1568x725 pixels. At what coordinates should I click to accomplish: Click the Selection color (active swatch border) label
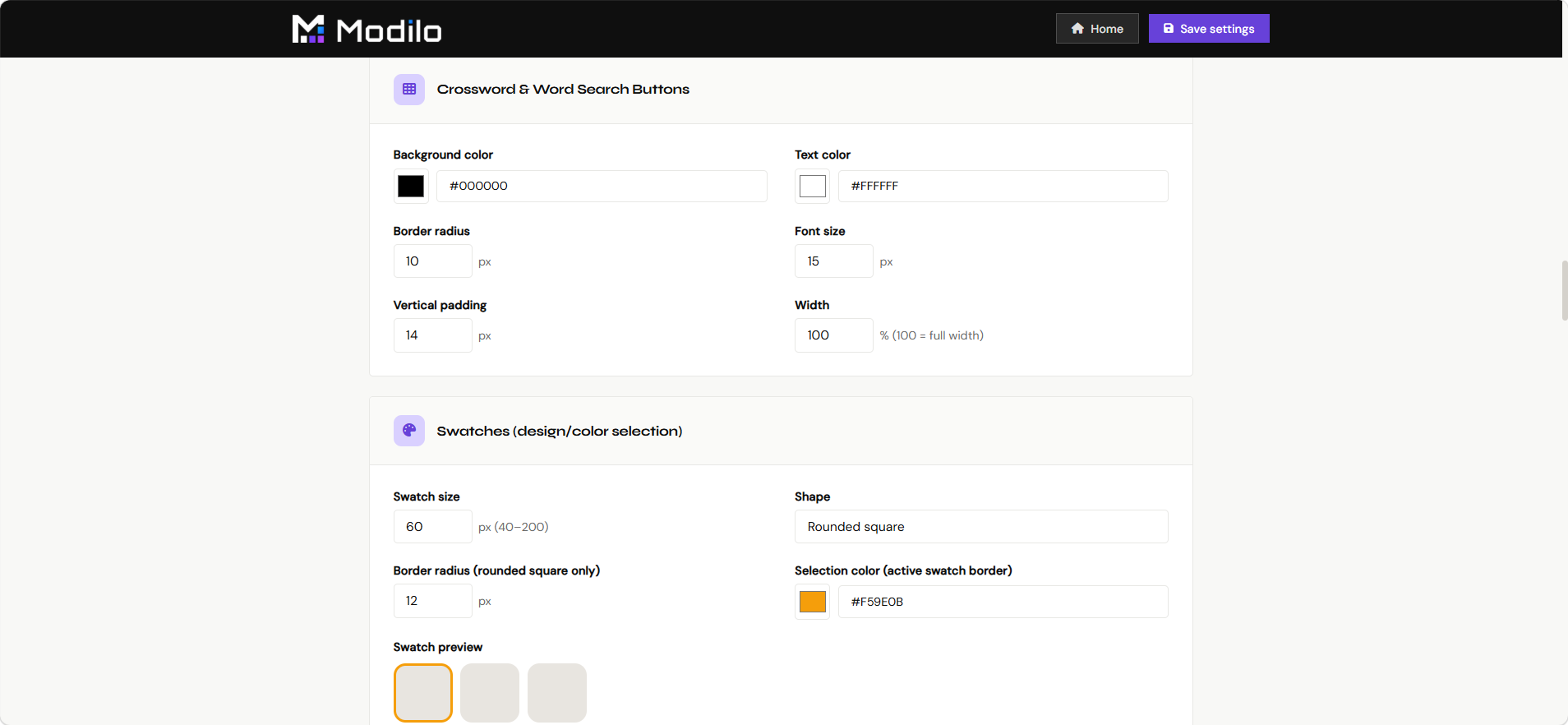[903, 570]
